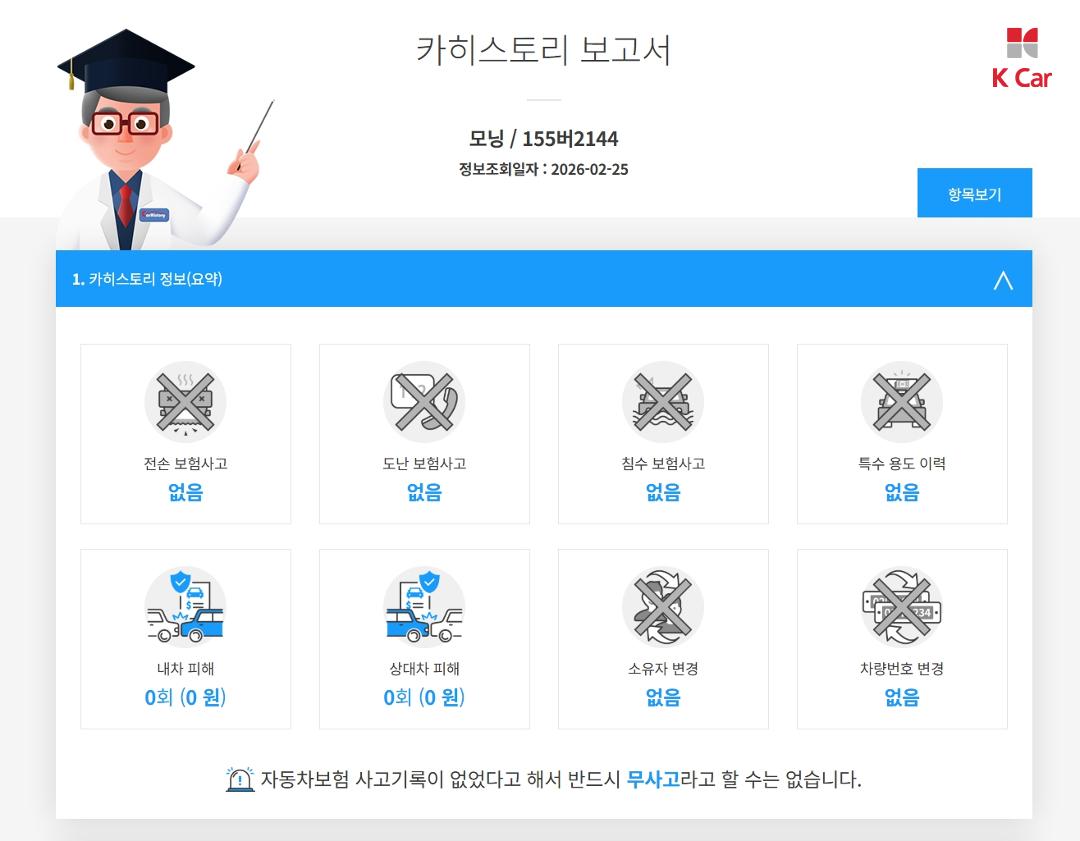Collapse the 카히스토리 정보(요약) section chevron
The image size is (1080, 841).
tap(1003, 280)
